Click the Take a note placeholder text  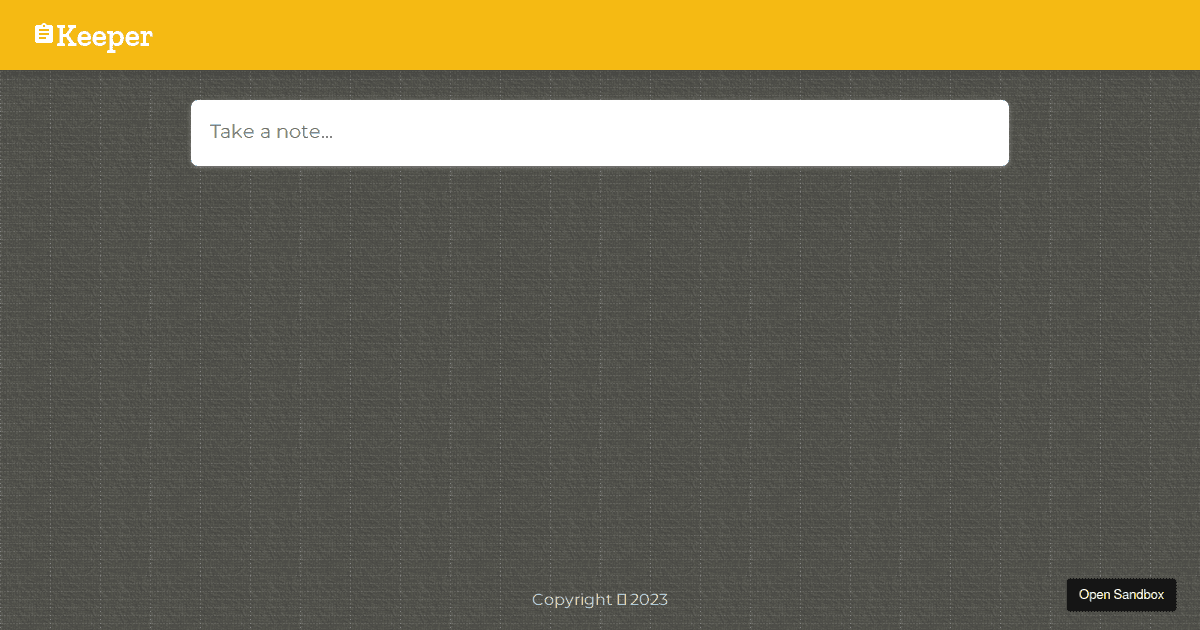tap(271, 131)
